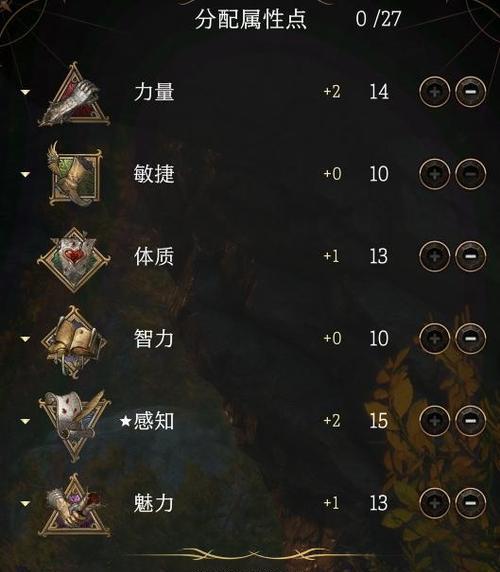
Task: Decrease Strength (力量) with minus button
Action: [x=470, y=92]
